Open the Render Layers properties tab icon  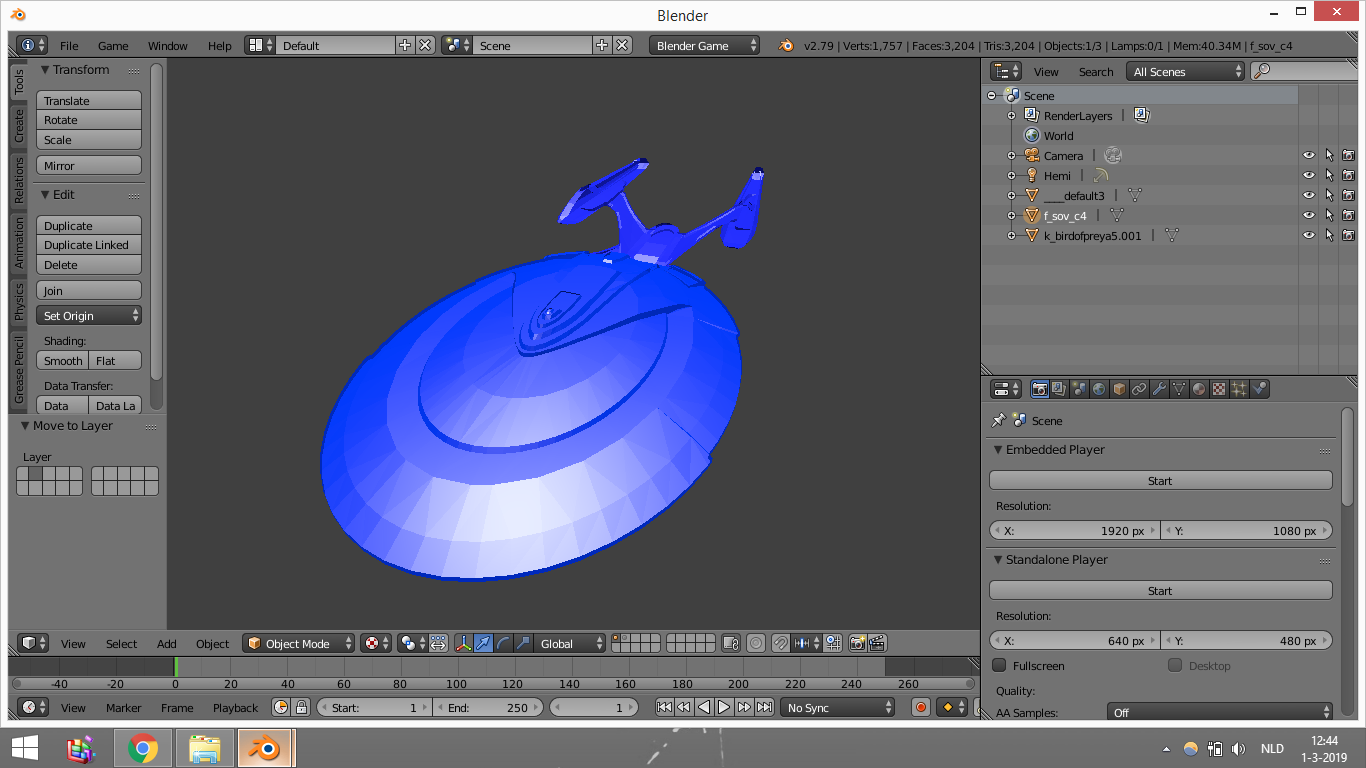1059,389
